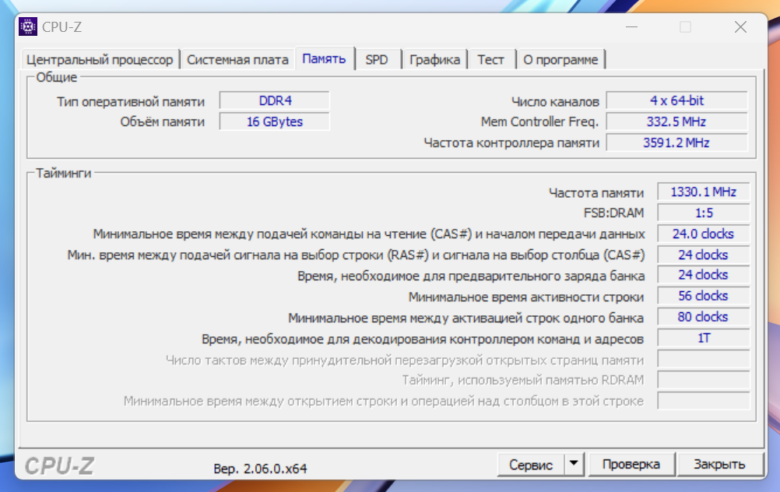Click the Минимальное время активности строки label
This screenshot has width=780, height=492.
pos(526,297)
